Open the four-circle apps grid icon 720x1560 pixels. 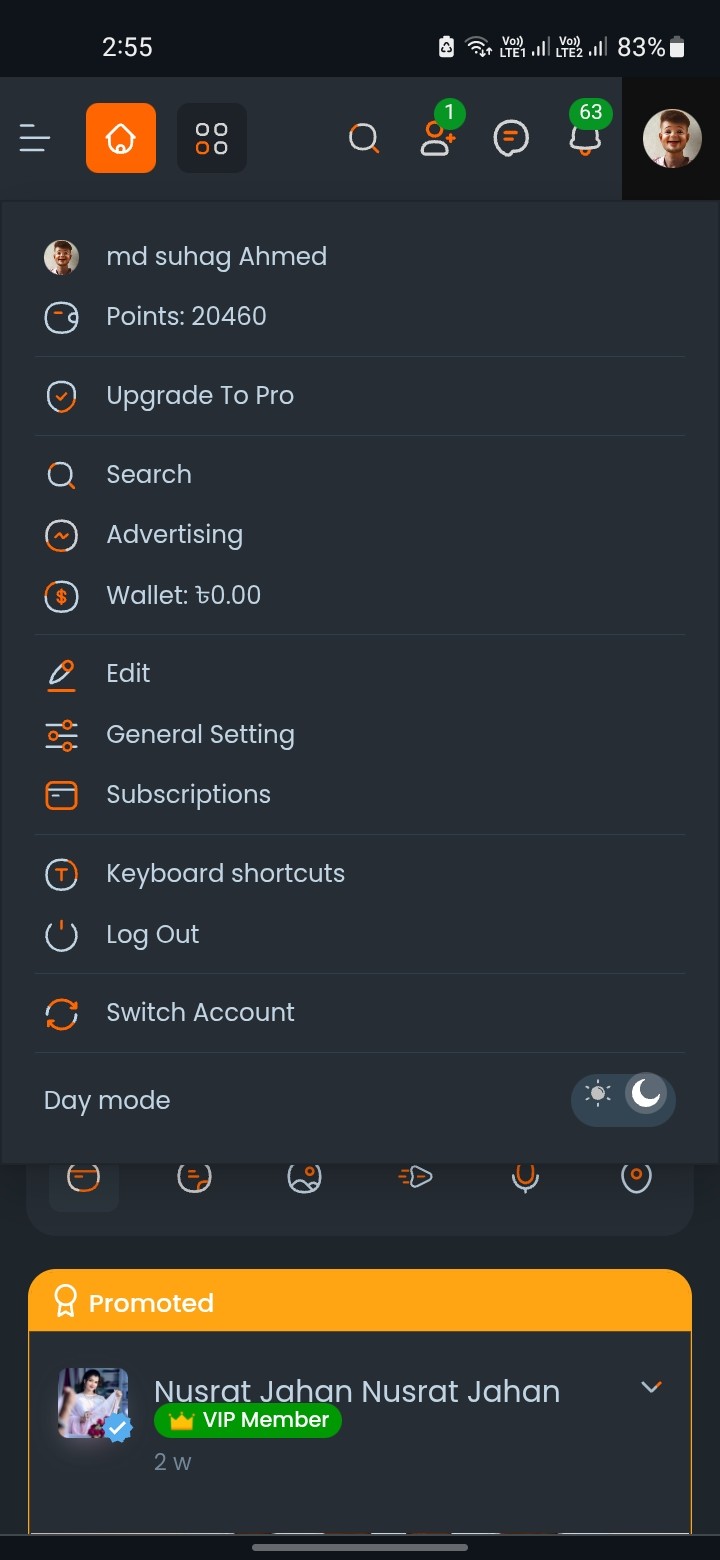[x=212, y=138]
